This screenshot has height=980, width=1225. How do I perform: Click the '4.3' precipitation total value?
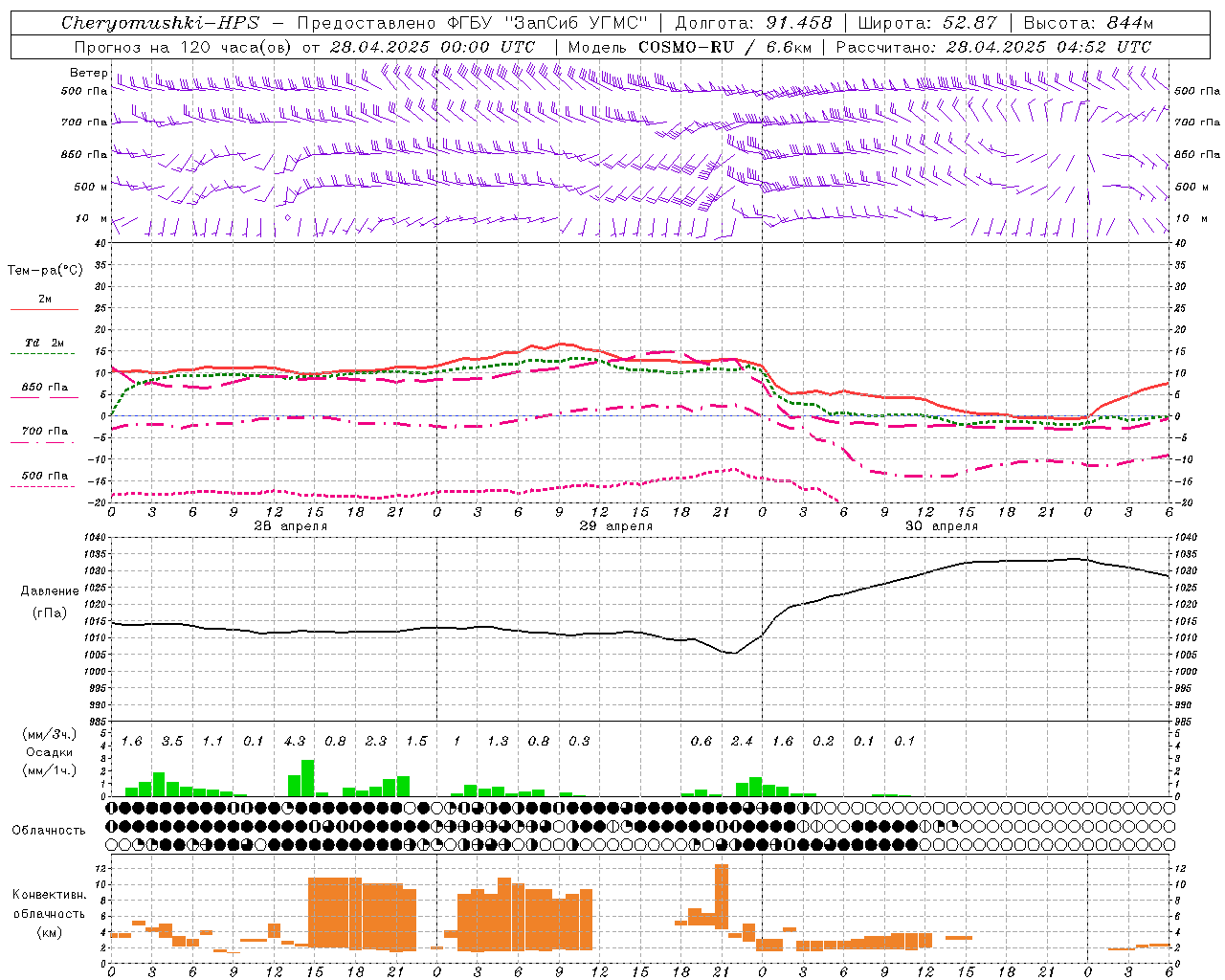pos(295,741)
